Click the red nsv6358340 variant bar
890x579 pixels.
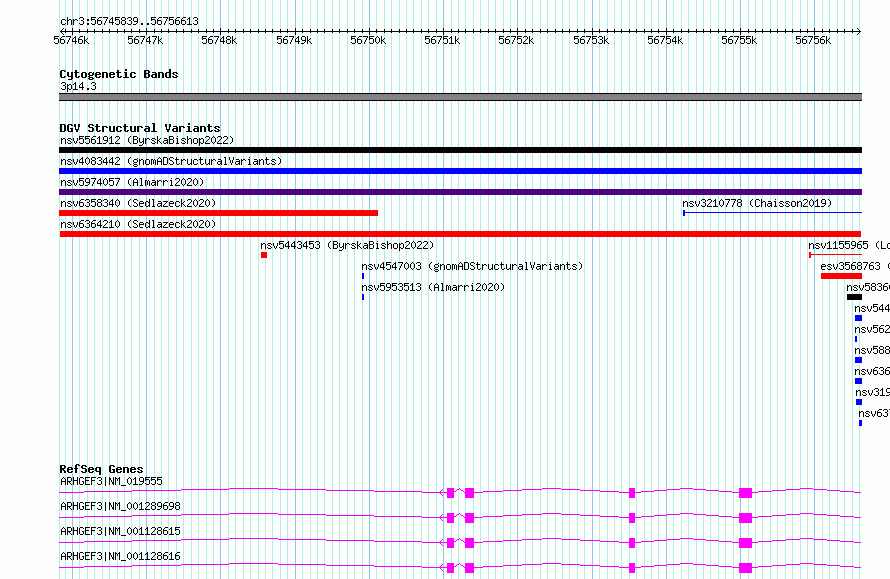coord(219,213)
